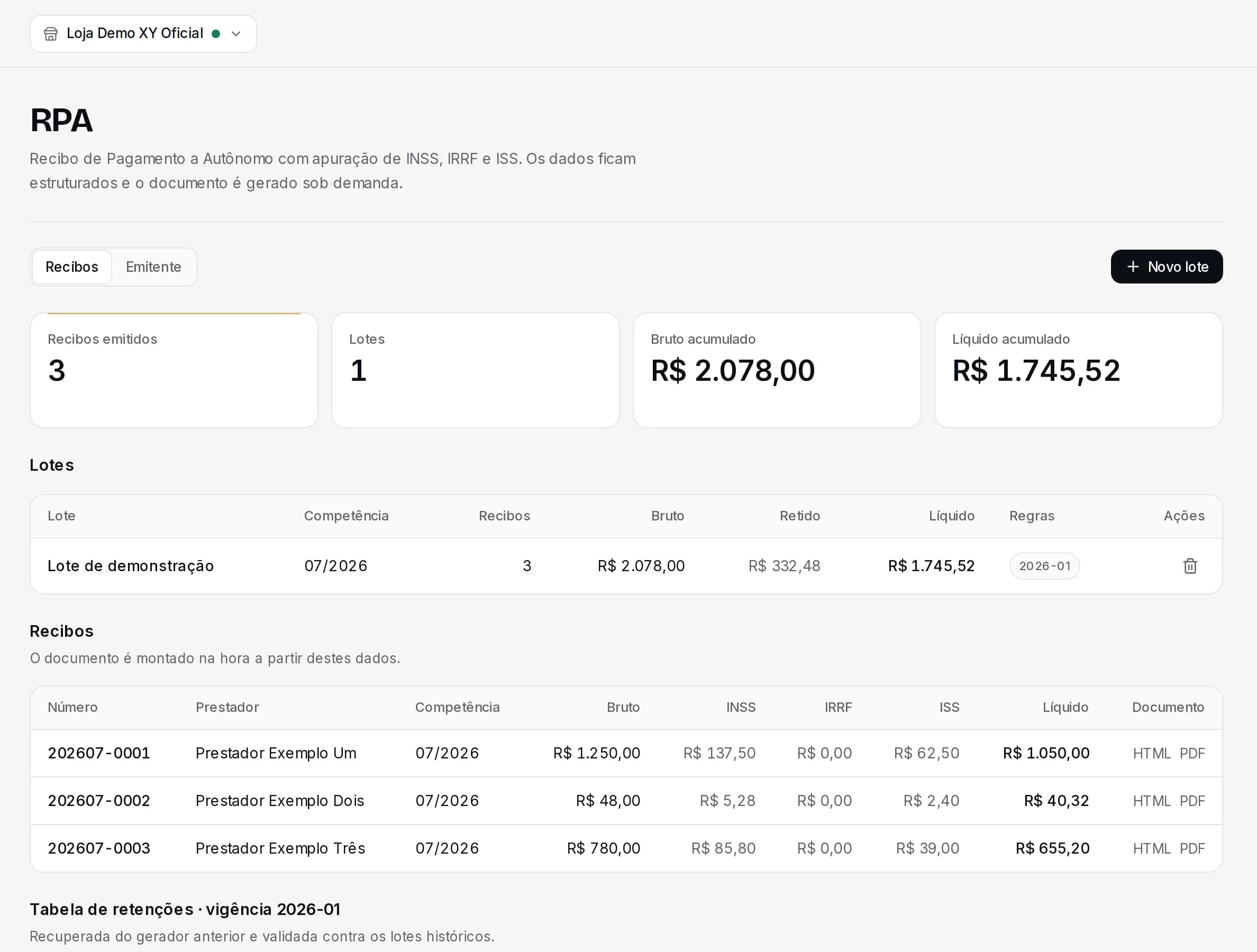The width and height of the screenshot is (1257, 952).
Task: Click Prestador Exemplo Um name
Action: point(276,753)
